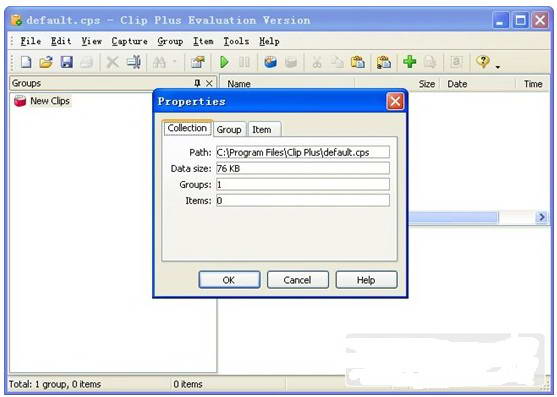Click OK in the Properties dialog
This screenshot has height=397, width=557.
[229, 280]
